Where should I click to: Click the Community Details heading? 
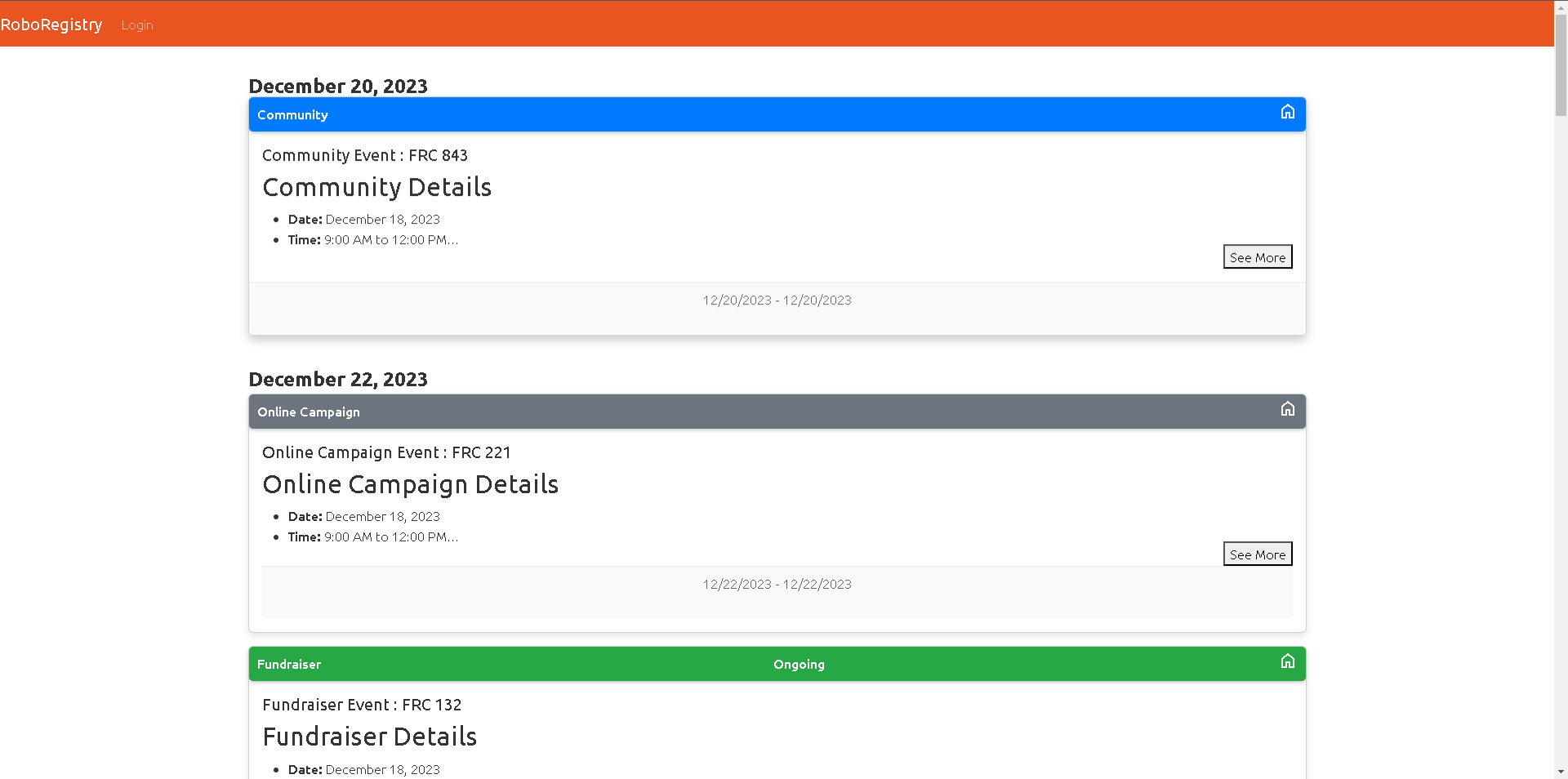[x=377, y=188]
